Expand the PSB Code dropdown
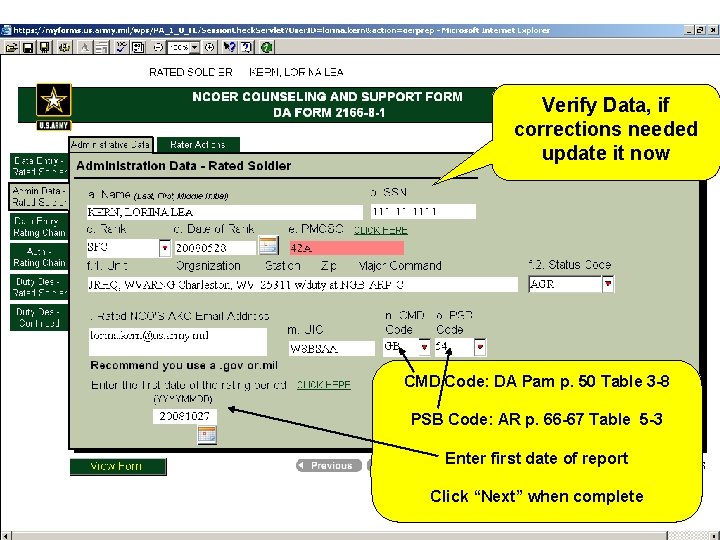The height and width of the screenshot is (540, 720). point(480,347)
